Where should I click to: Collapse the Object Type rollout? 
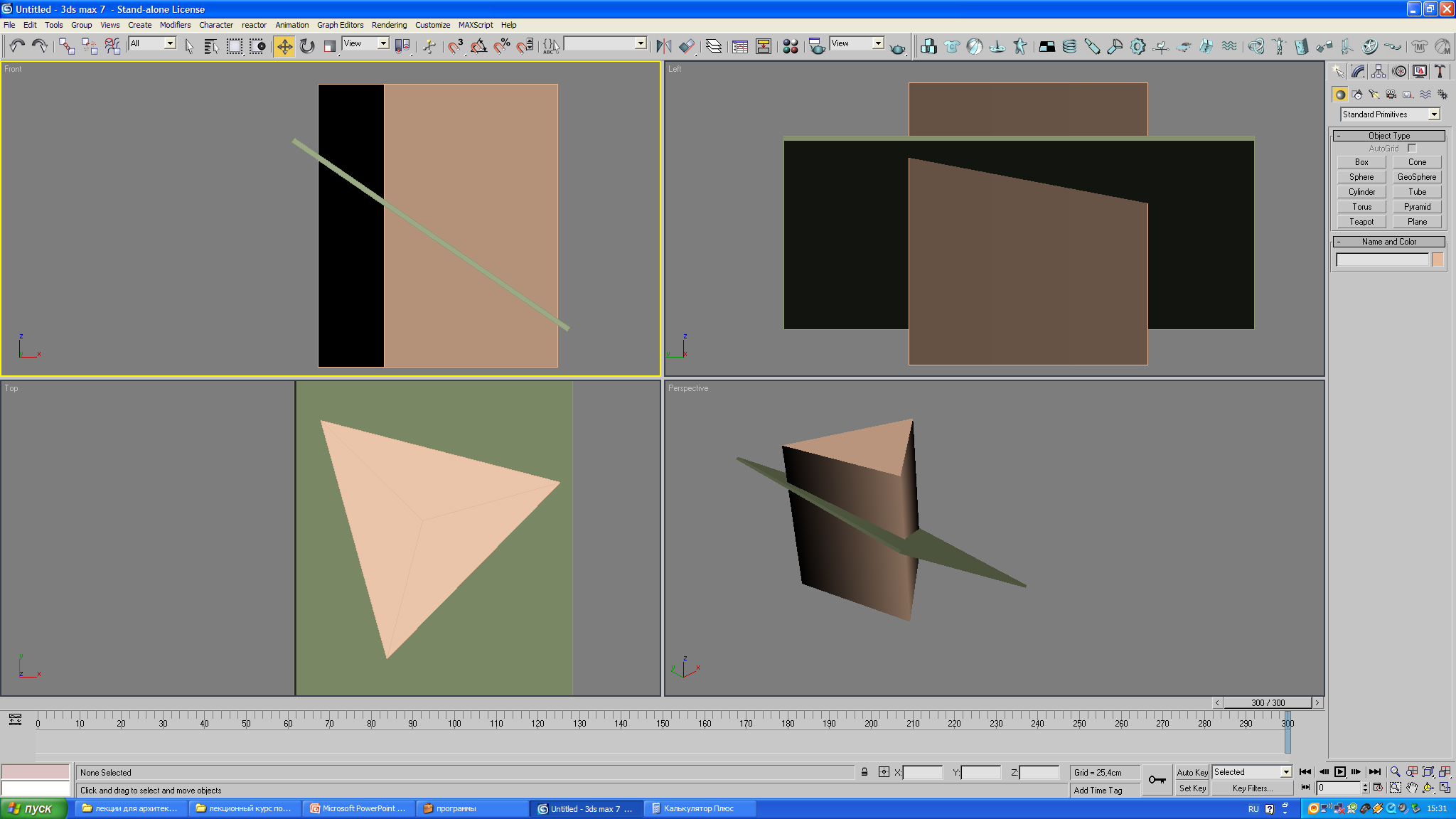pyautogui.click(x=1389, y=136)
